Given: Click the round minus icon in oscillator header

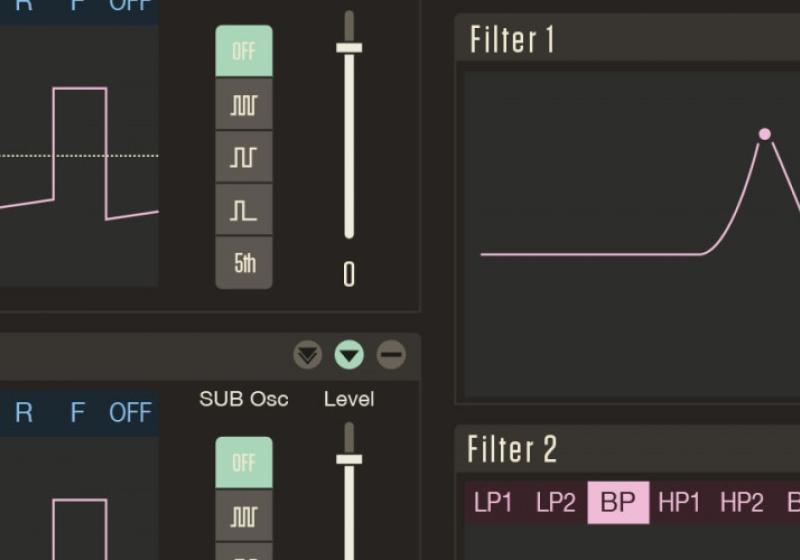Looking at the screenshot, I should [x=391, y=354].
